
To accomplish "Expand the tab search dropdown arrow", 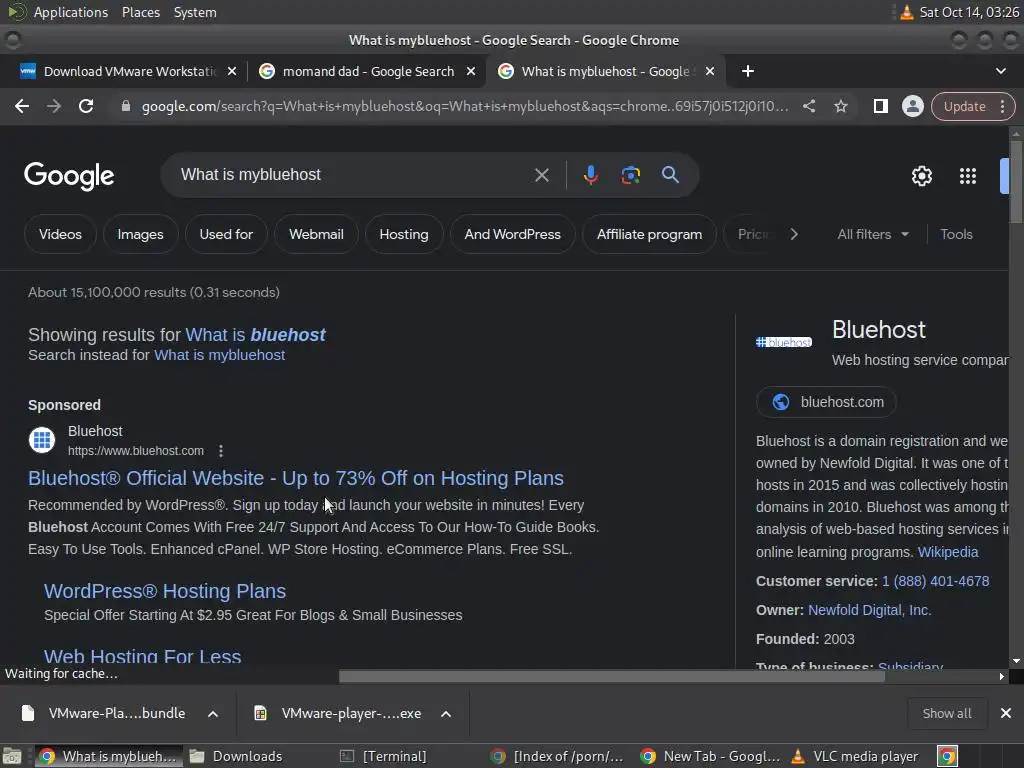I will pyautogui.click(x=1000, y=71).
